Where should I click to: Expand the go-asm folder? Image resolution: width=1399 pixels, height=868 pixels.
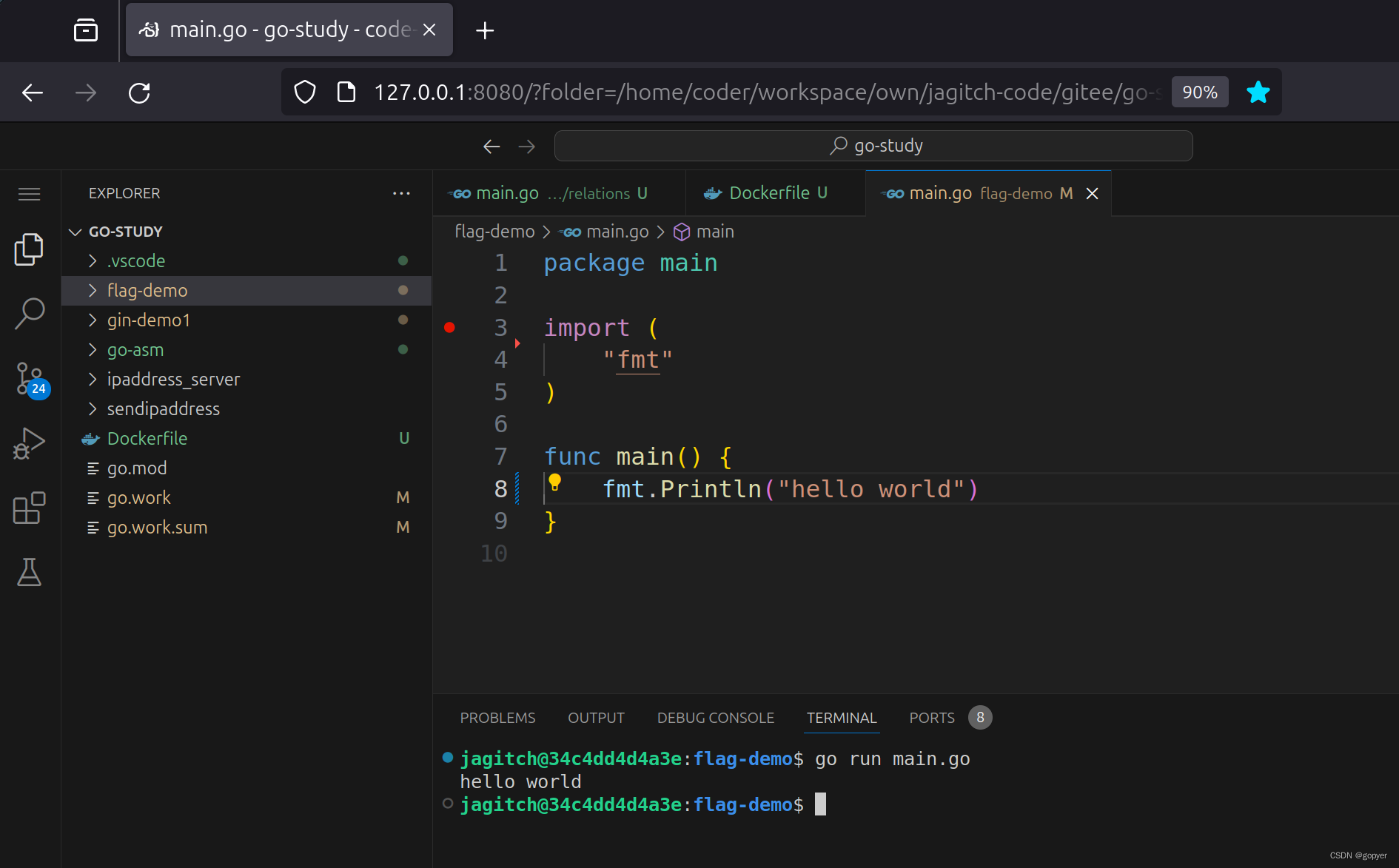click(x=93, y=349)
